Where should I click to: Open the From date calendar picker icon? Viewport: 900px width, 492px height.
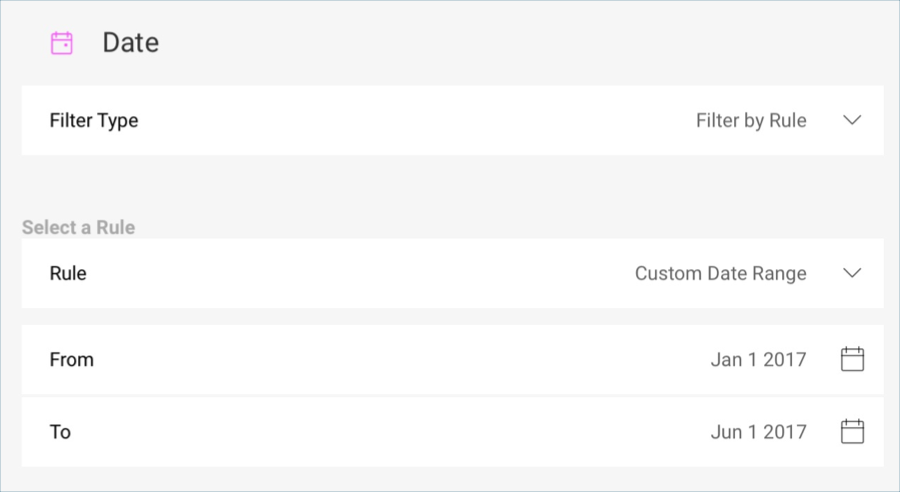pyautogui.click(x=852, y=360)
